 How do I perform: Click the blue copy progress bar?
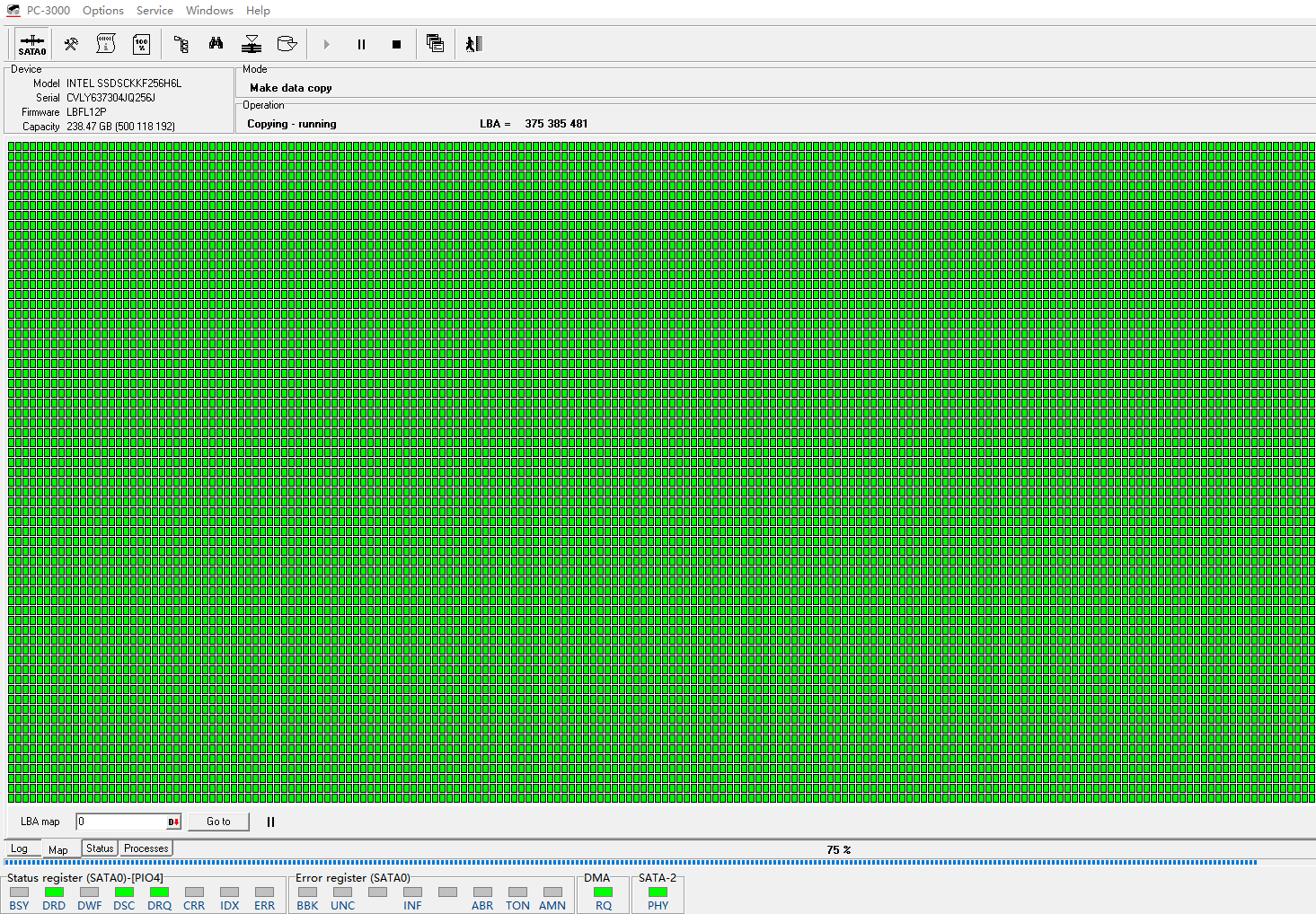click(629, 862)
